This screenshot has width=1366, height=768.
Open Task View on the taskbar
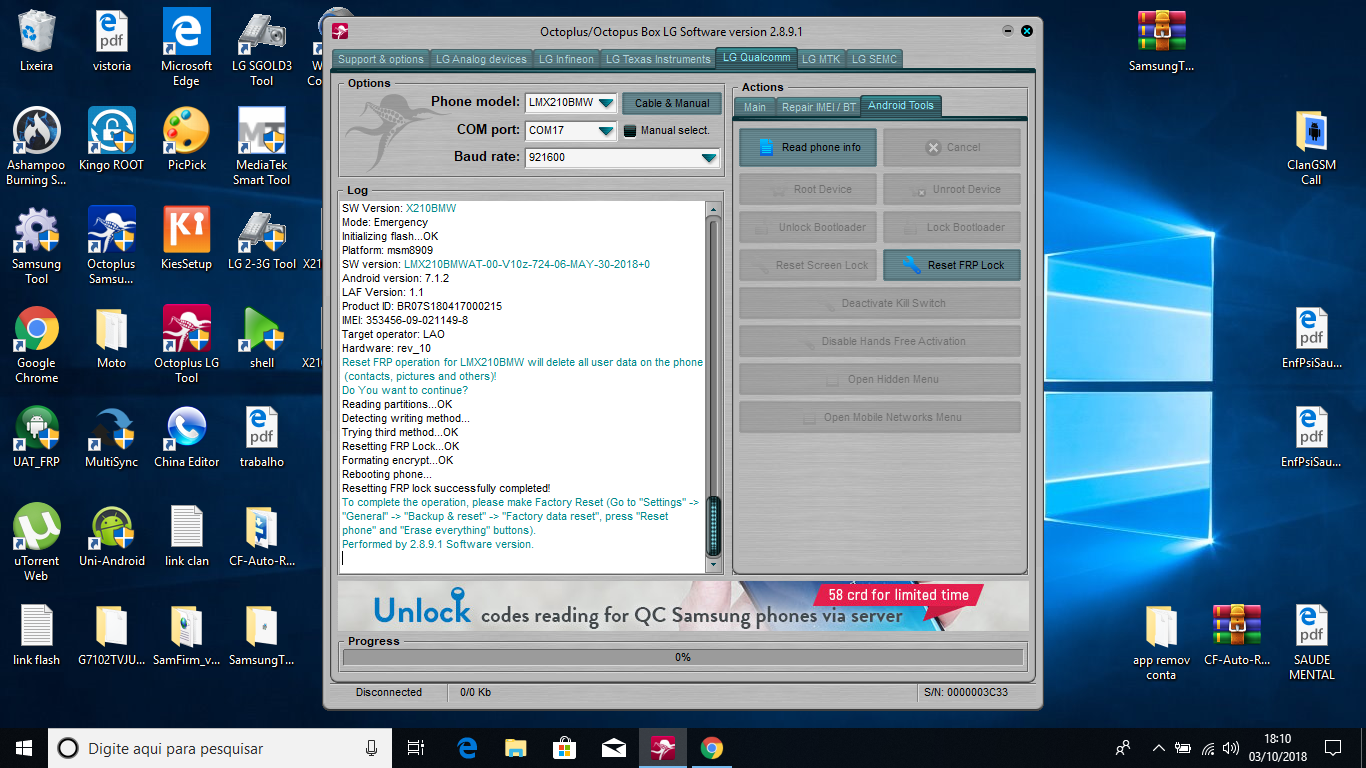[x=416, y=748]
